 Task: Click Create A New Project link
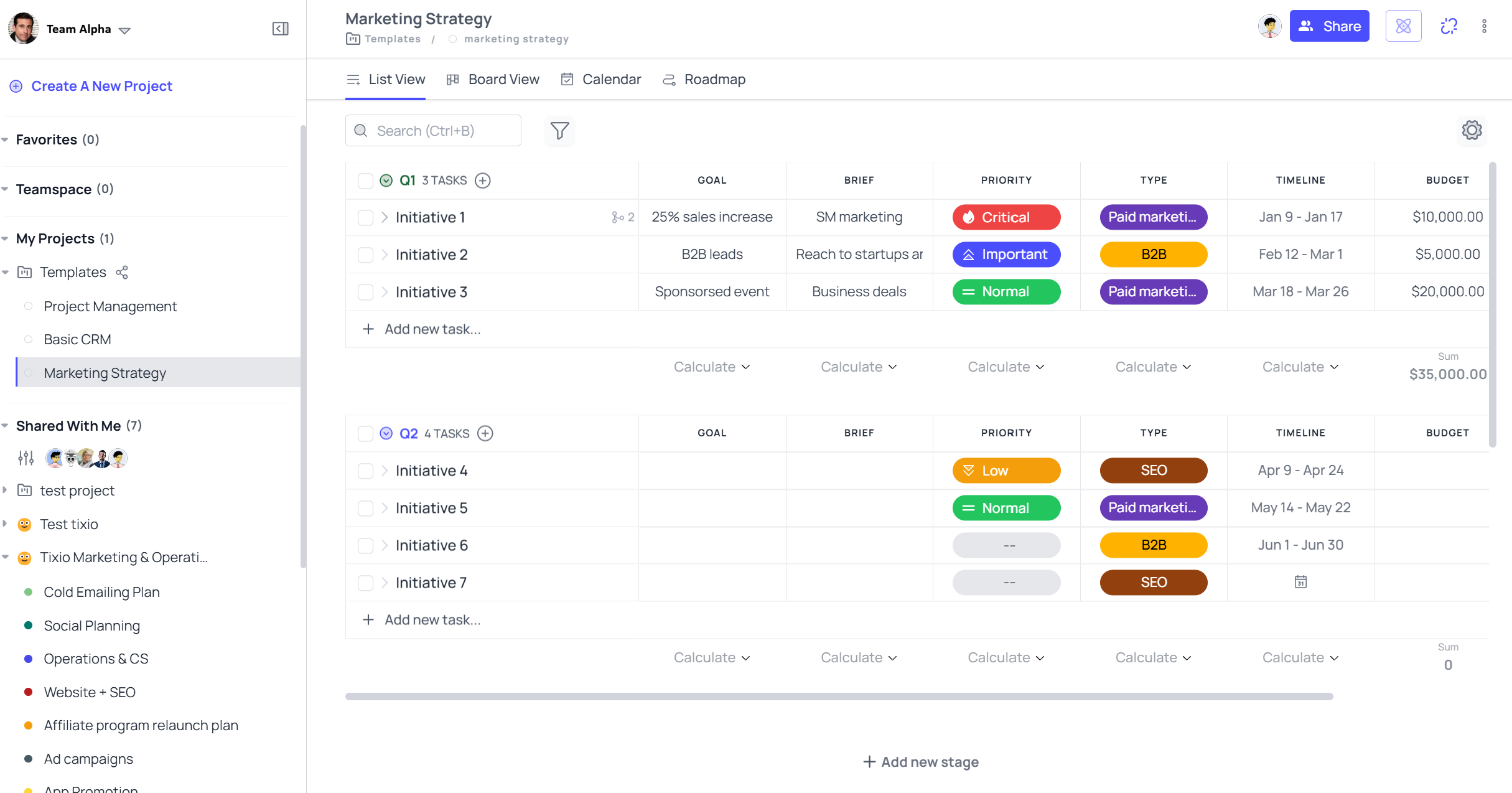point(101,86)
